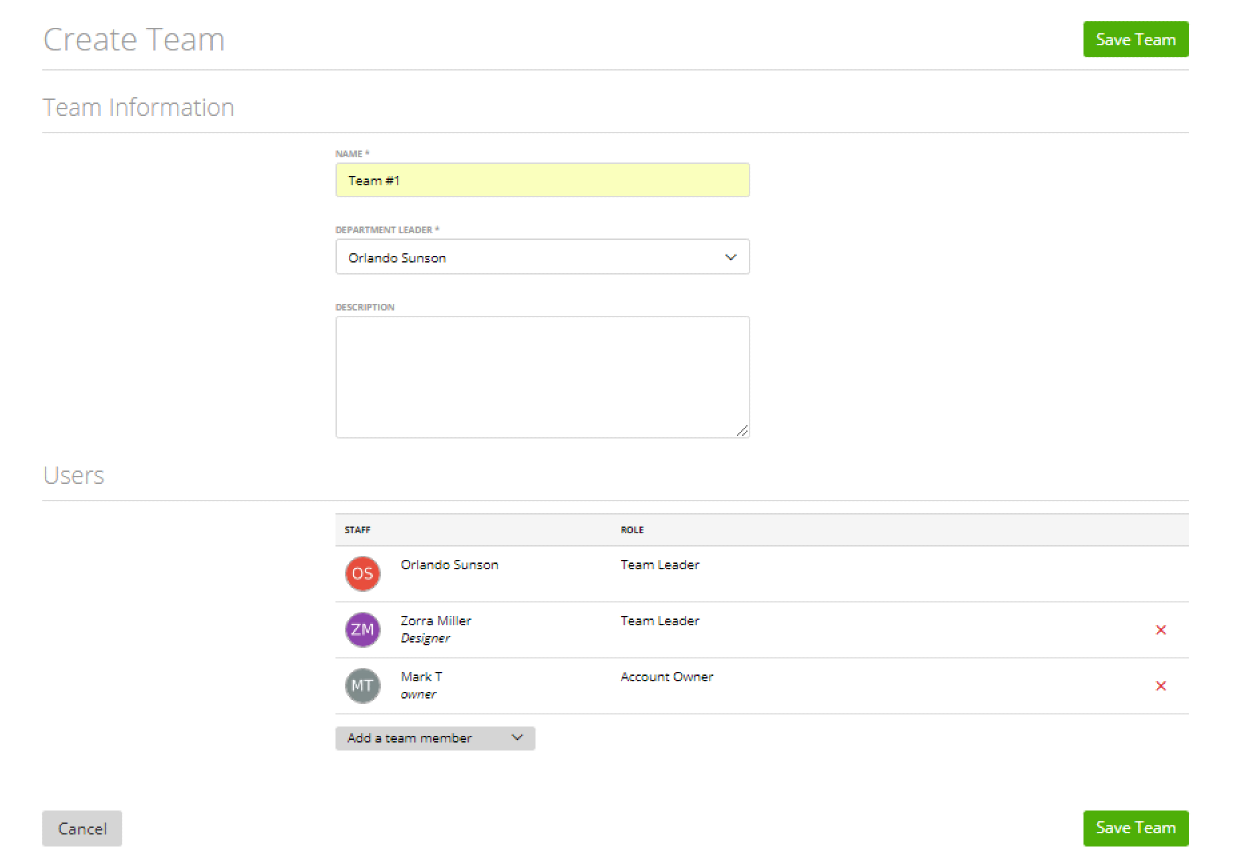Click Mark T's MT avatar icon
Screen dimensions: 1245x861
(362, 685)
